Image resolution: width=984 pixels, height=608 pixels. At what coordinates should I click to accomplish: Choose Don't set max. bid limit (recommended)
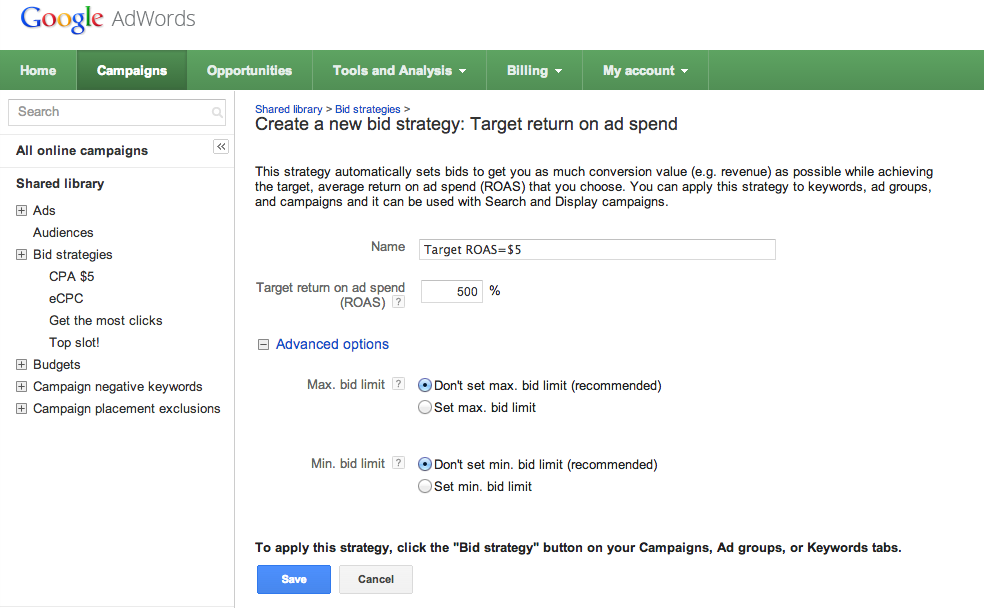point(425,385)
